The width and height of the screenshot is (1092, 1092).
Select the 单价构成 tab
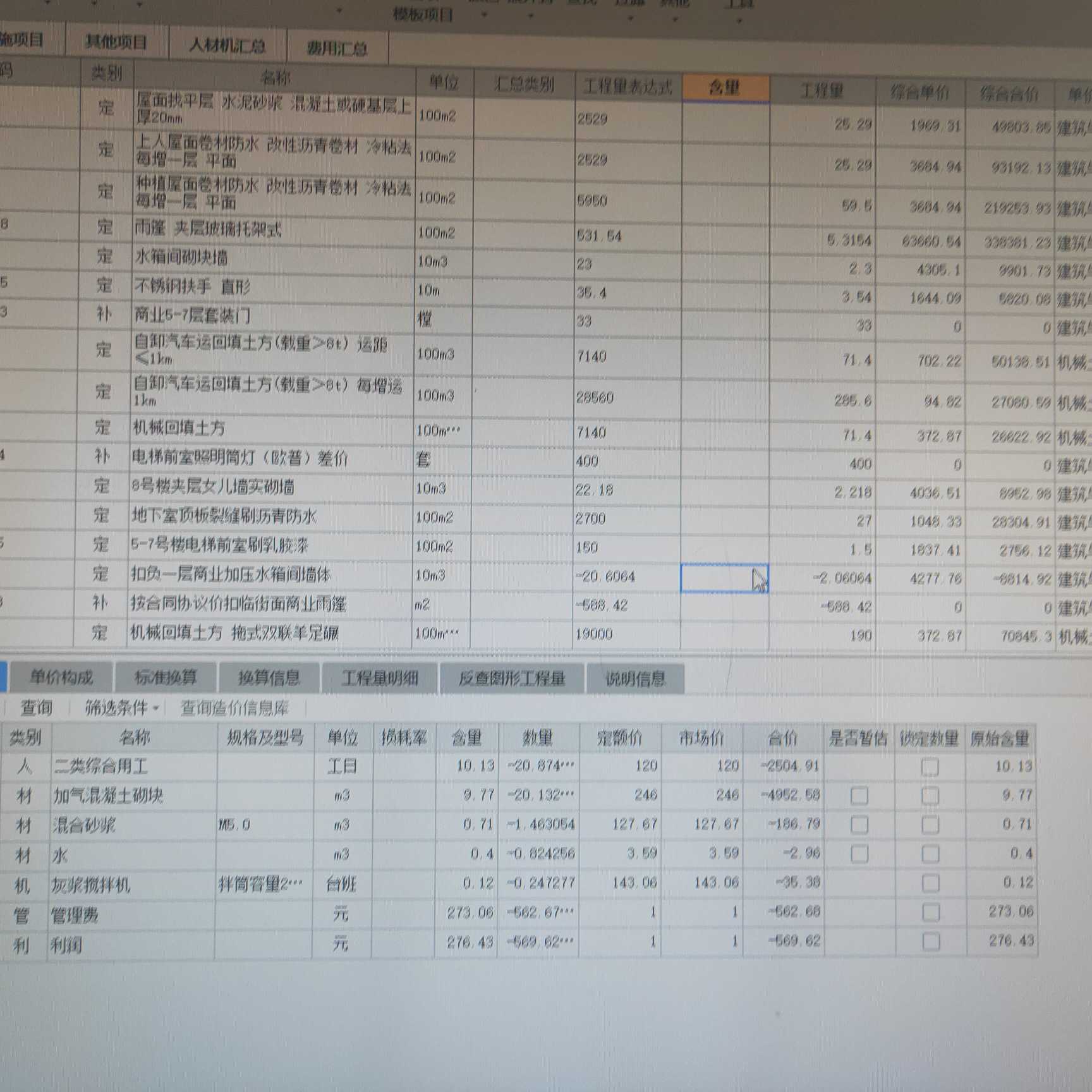61,677
